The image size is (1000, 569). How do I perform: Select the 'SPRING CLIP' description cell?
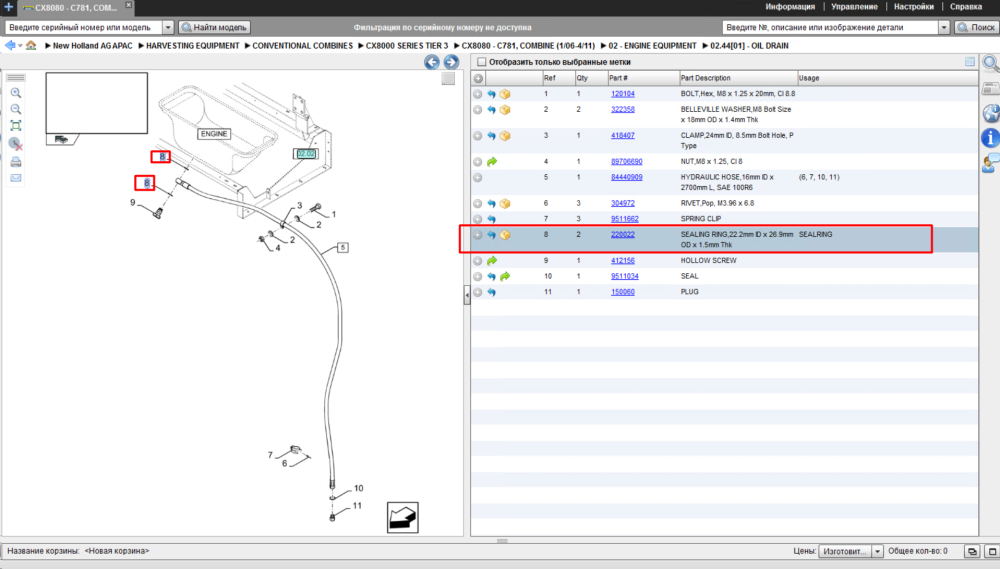click(700, 219)
